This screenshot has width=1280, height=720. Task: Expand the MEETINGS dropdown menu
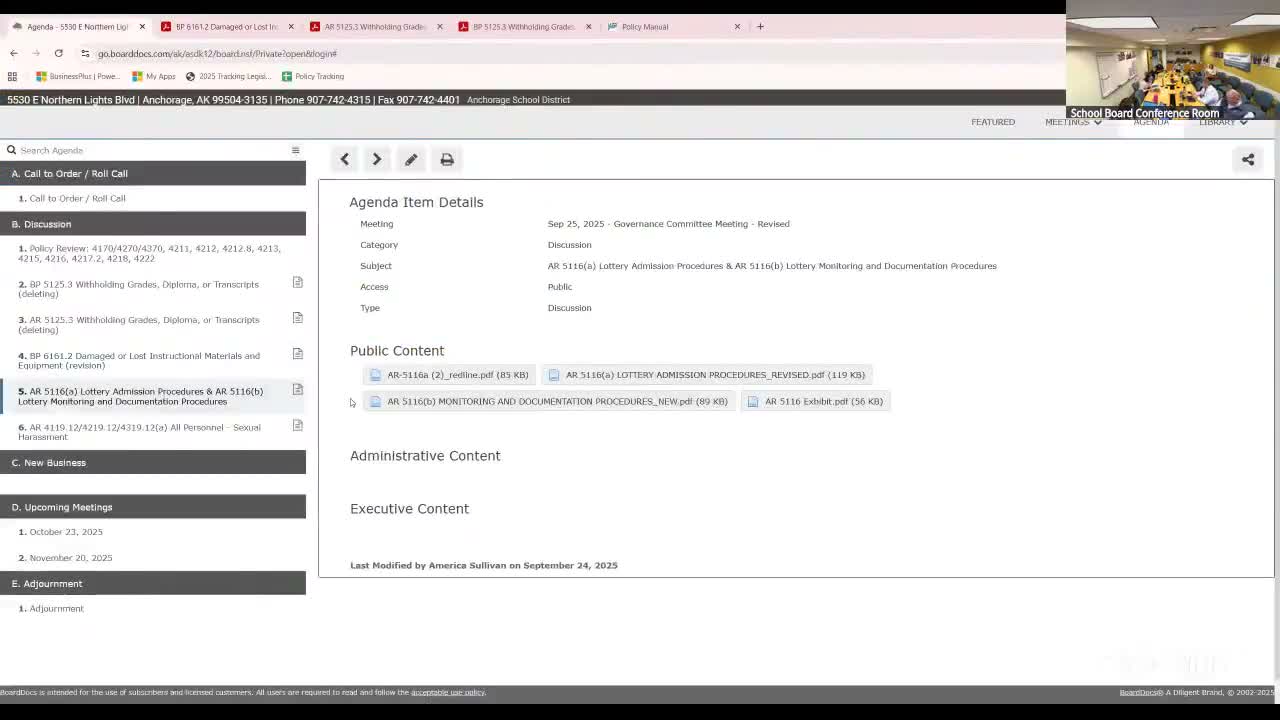[x=1073, y=122]
